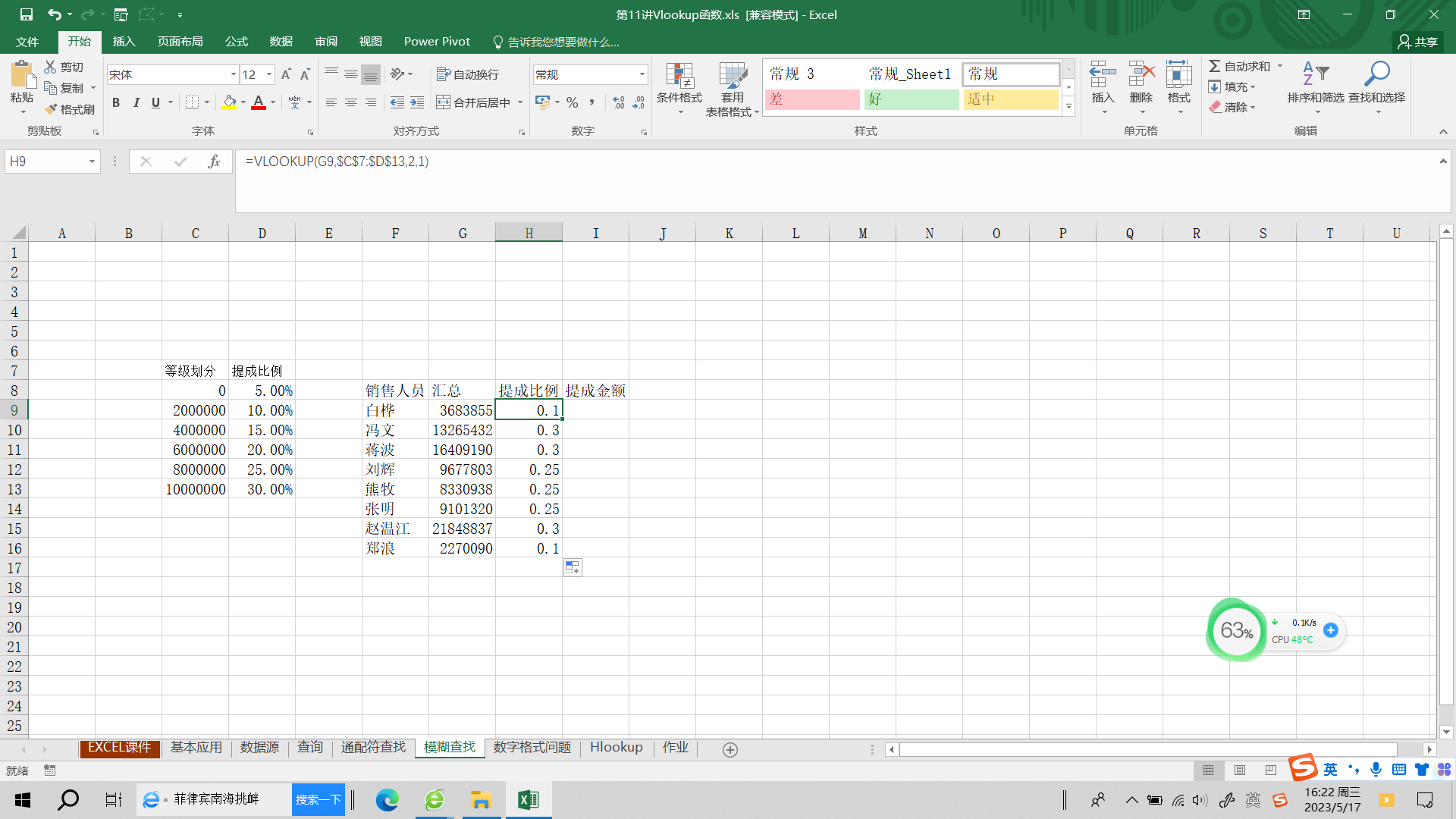Click the Auto Fill Options icon below the H column
Viewport: 1456px width, 819px height.
(573, 567)
